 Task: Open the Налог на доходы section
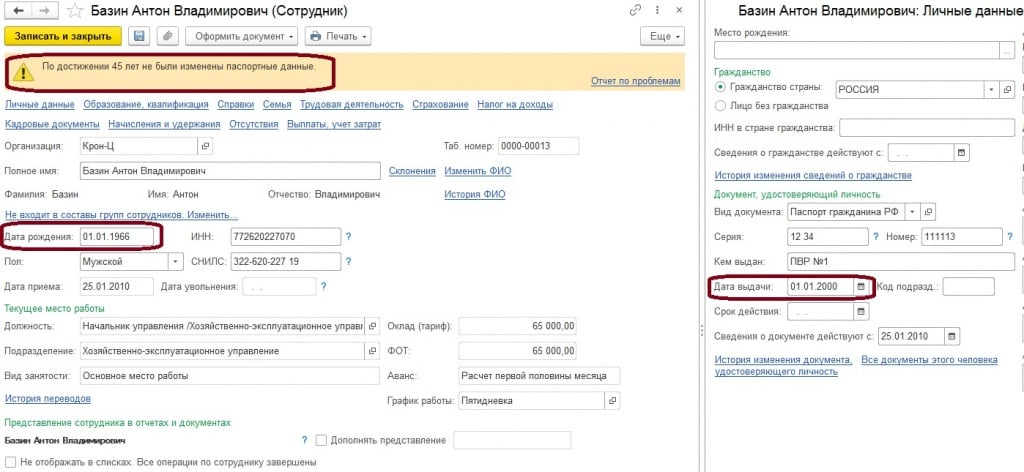[515, 104]
